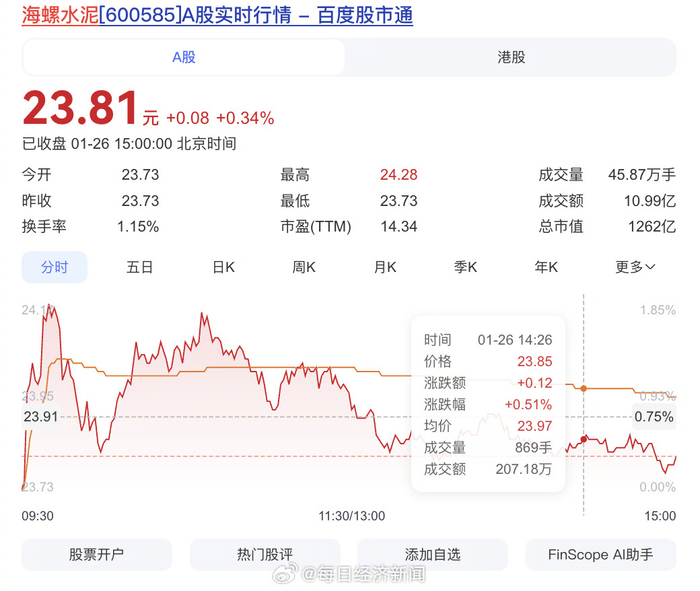700x591 pixels.
Task: Click the 股票开户 button
Action: (96, 554)
